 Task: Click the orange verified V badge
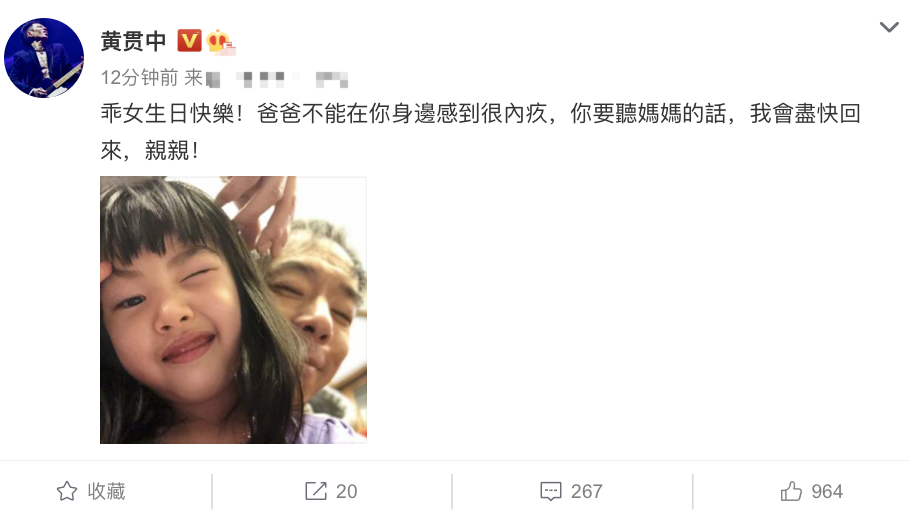click(x=189, y=41)
